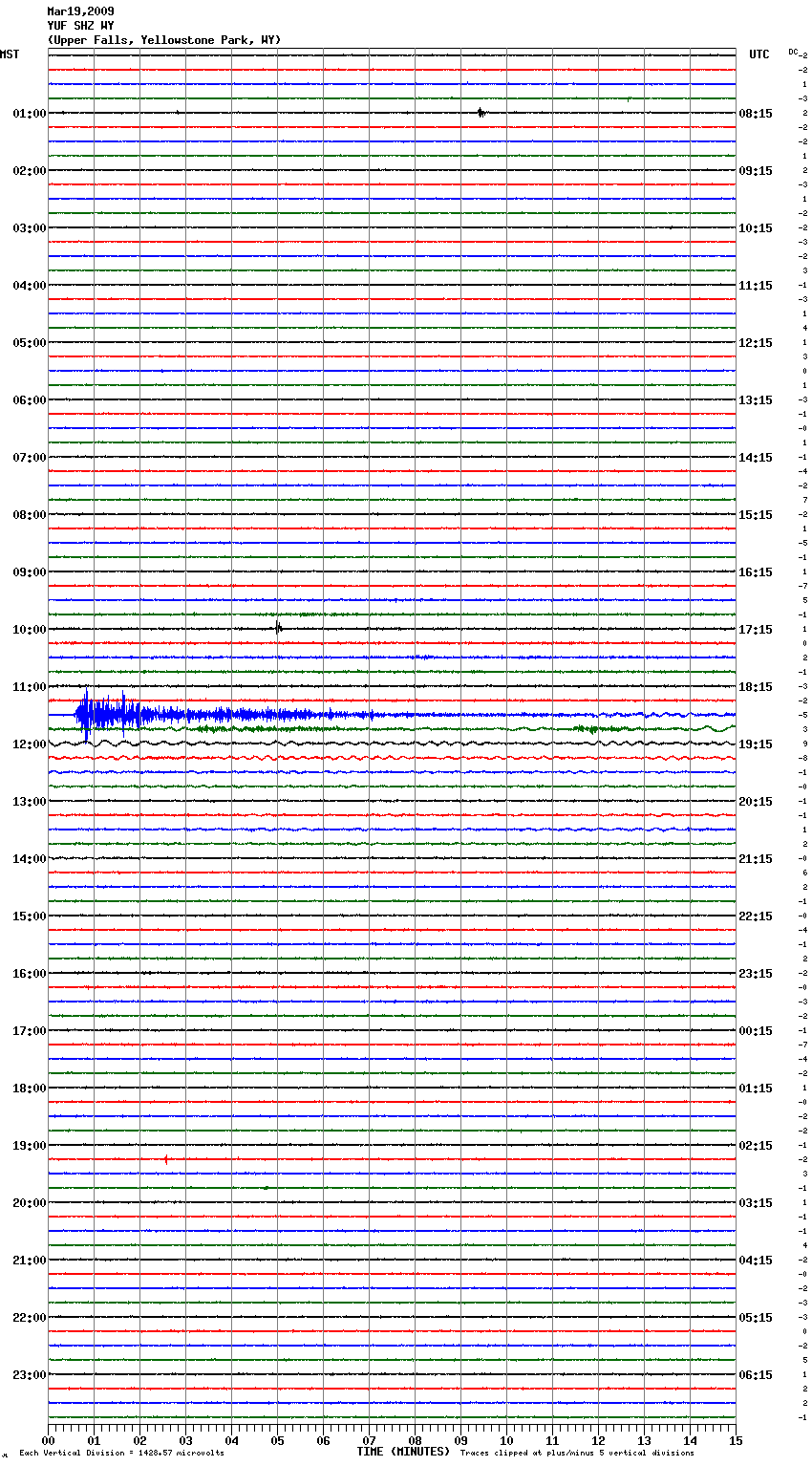Screen dimensions: 812x1466
Task: Click the 01:15 UTC time label
Action: pos(756,1089)
